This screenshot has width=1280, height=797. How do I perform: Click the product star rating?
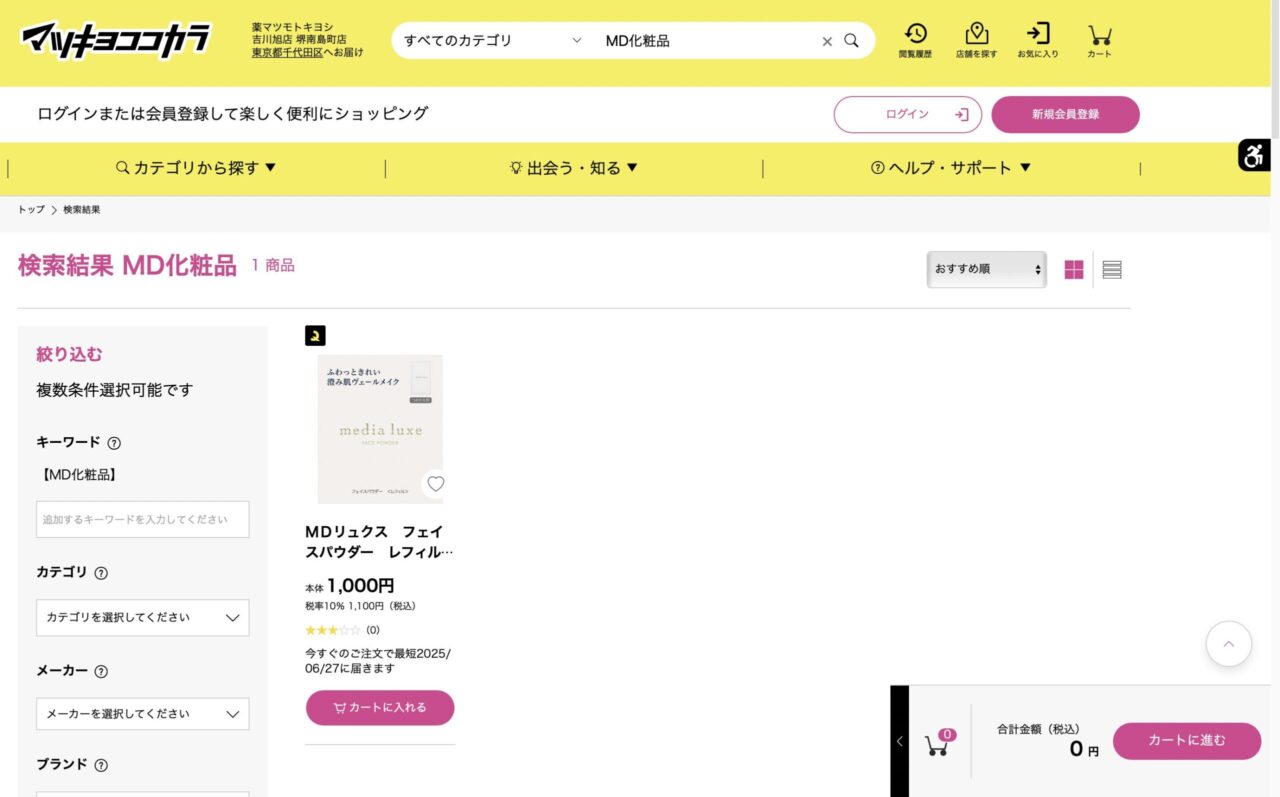click(x=333, y=630)
